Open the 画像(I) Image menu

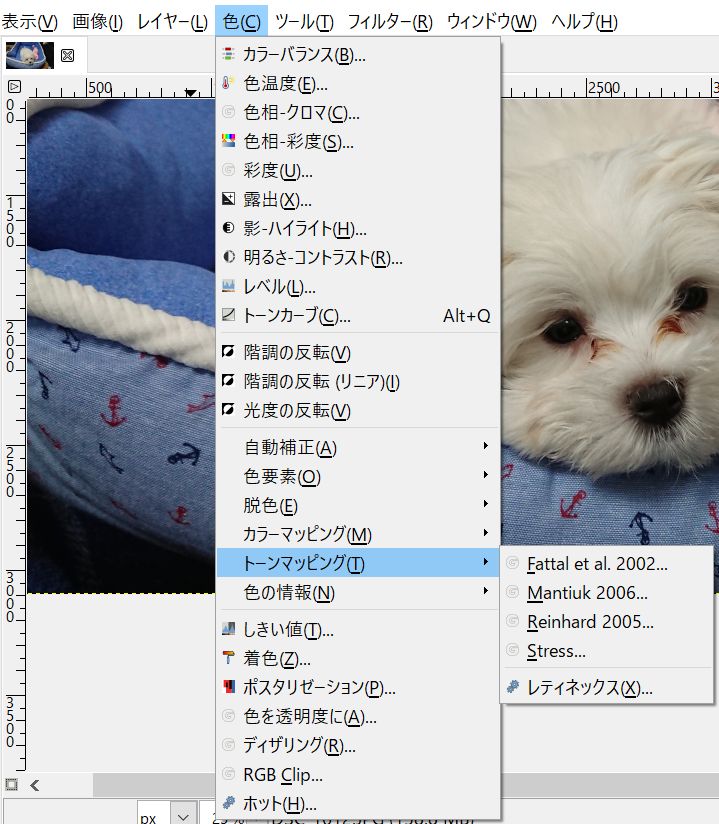pos(98,22)
